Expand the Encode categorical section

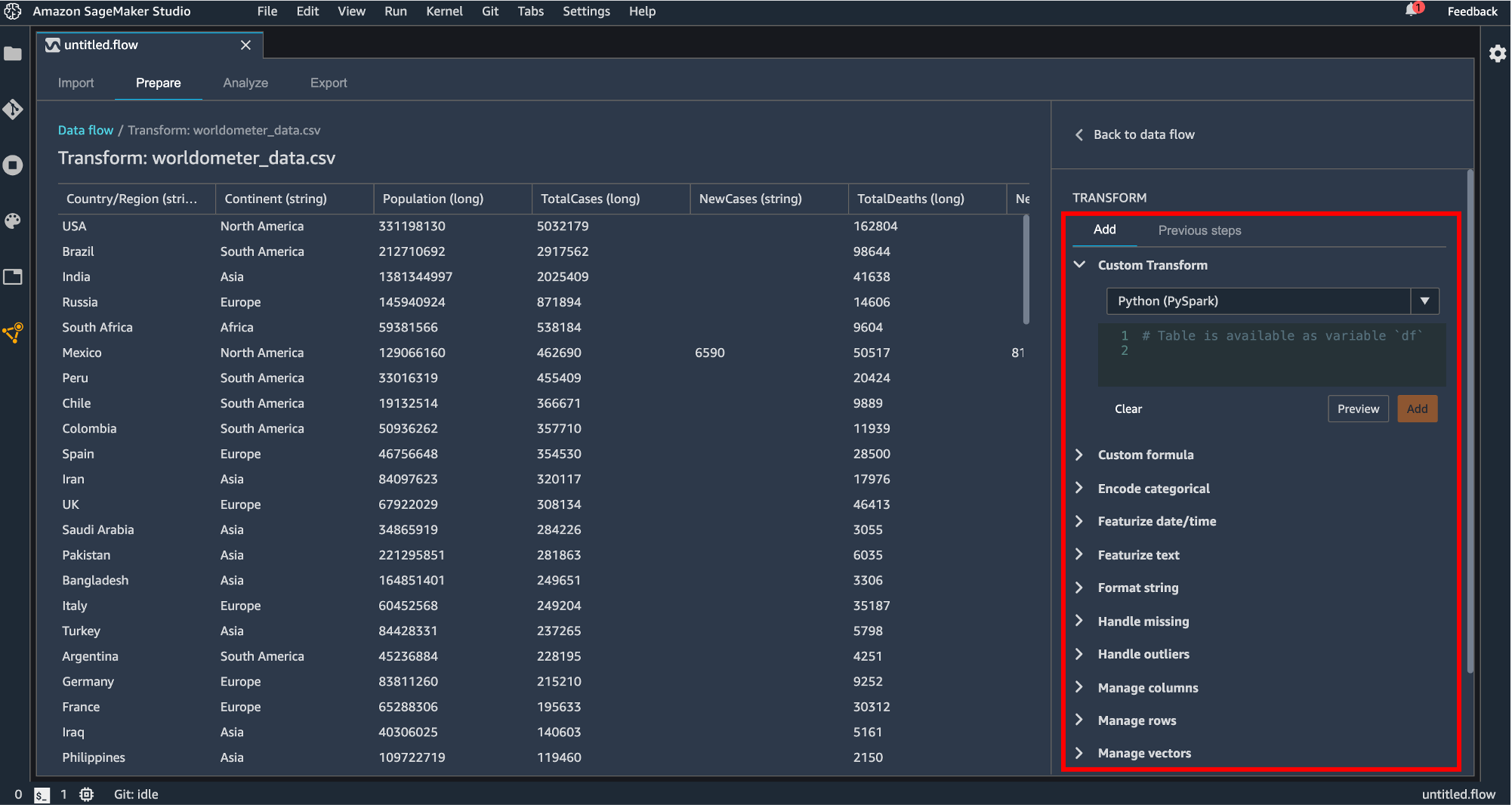pyautogui.click(x=1080, y=489)
